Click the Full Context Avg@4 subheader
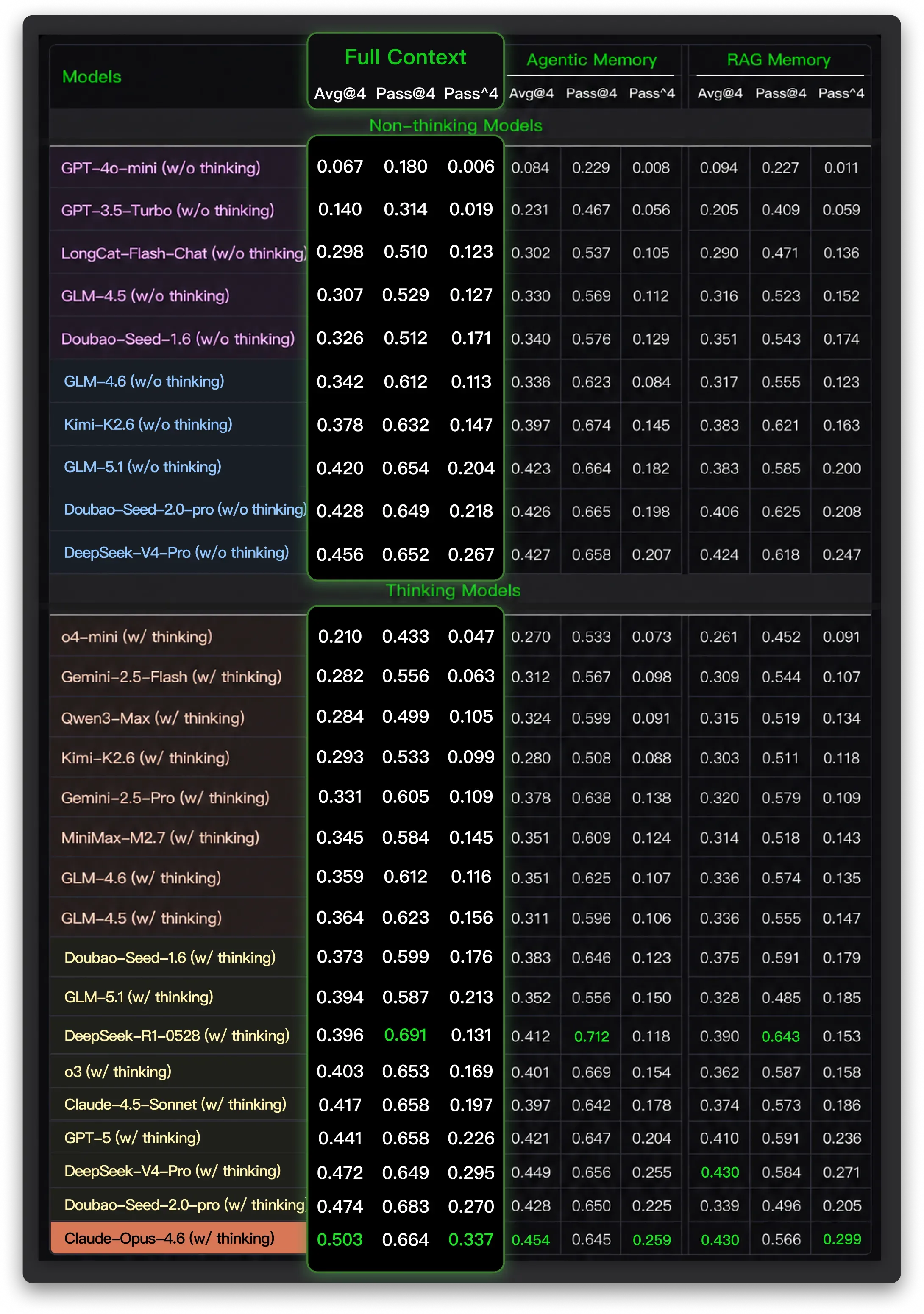The image size is (924, 1314). click(340, 93)
